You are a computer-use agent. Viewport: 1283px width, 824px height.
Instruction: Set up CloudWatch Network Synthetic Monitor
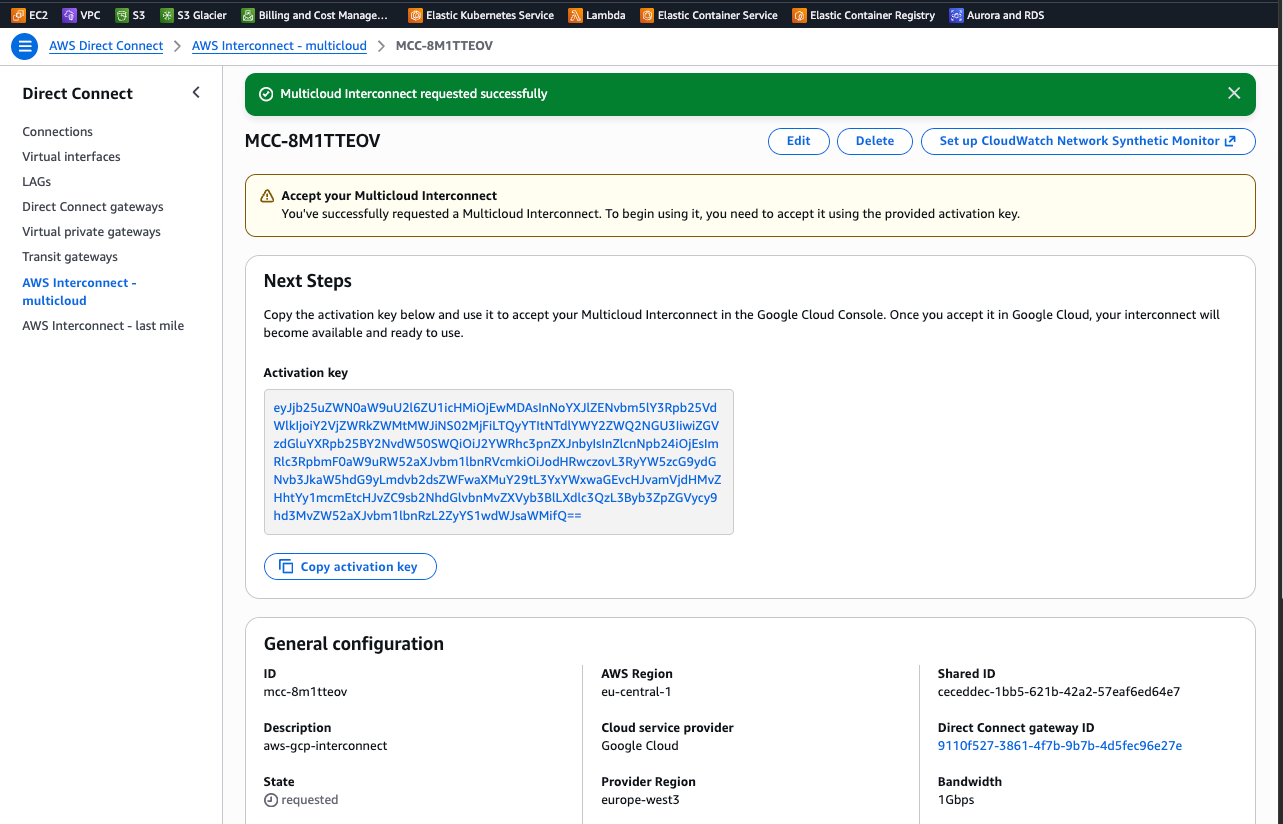1087,141
